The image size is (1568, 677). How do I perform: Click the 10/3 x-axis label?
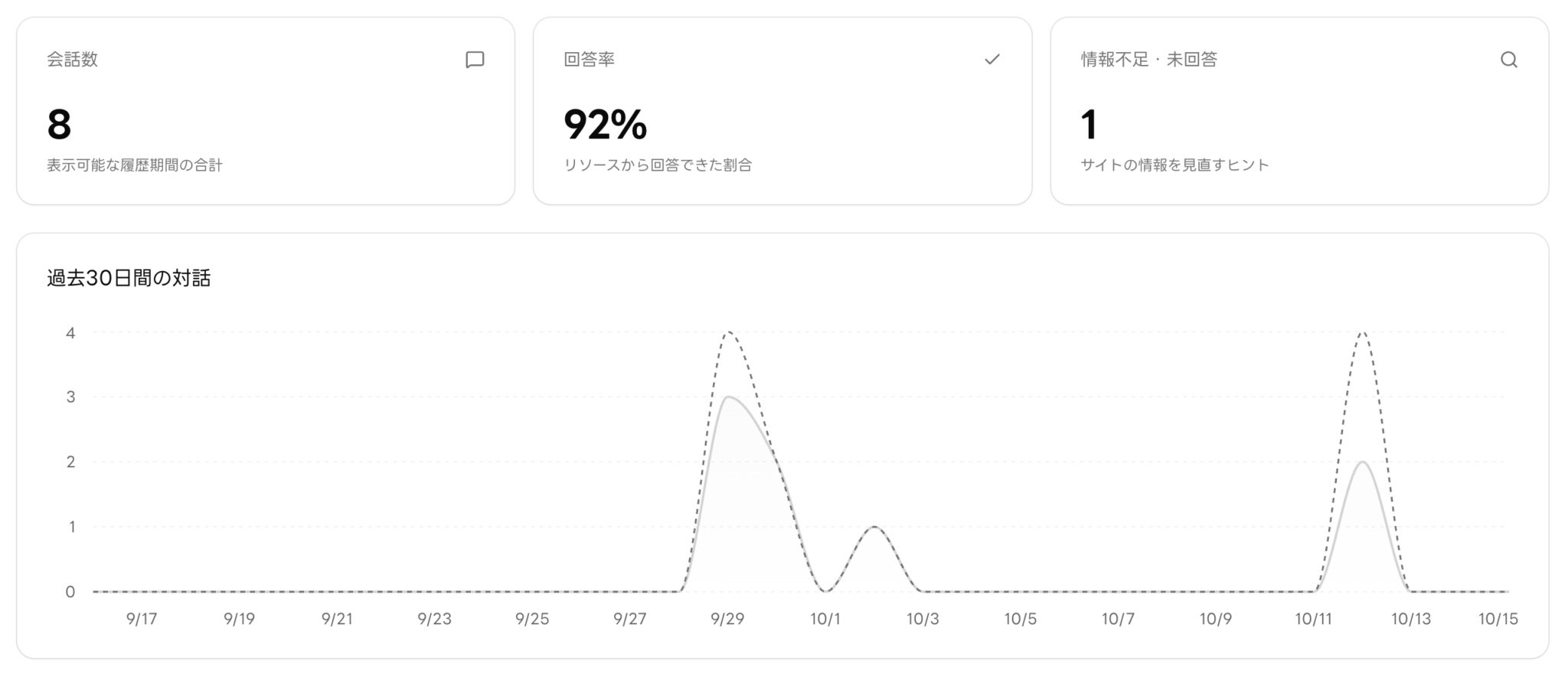click(923, 619)
